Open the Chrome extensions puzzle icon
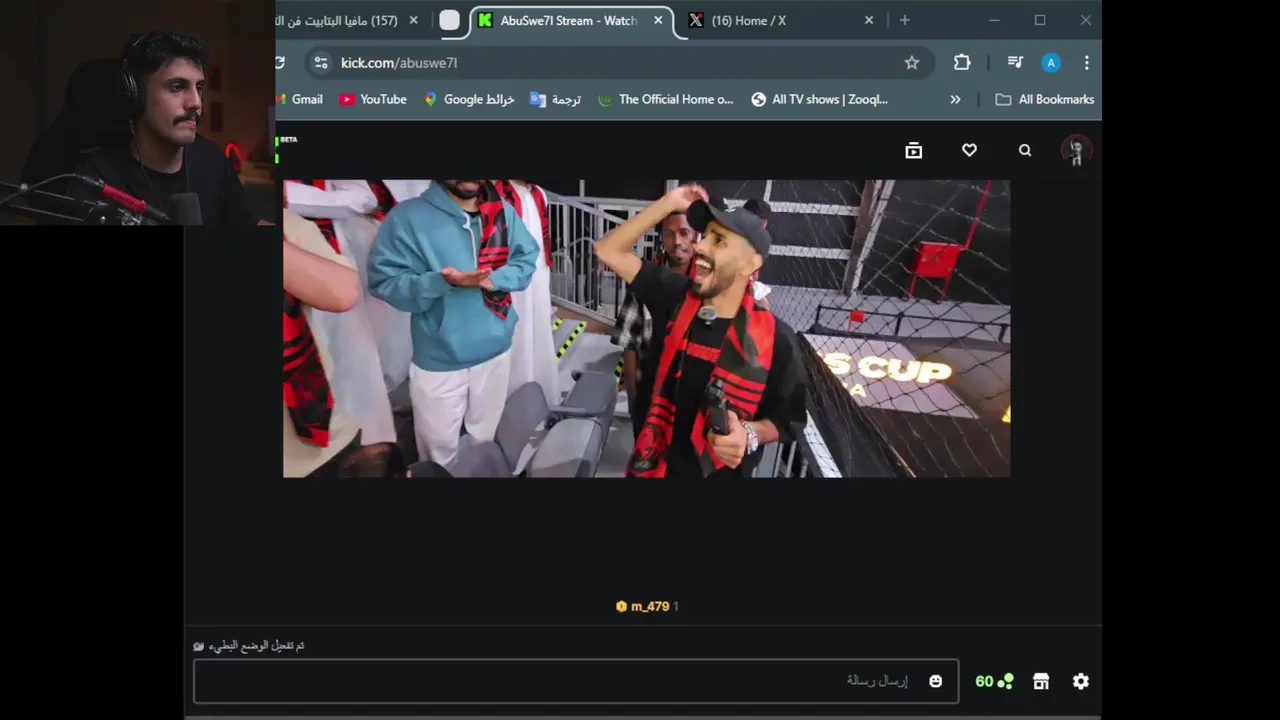This screenshot has width=1280, height=720. pos(962,62)
